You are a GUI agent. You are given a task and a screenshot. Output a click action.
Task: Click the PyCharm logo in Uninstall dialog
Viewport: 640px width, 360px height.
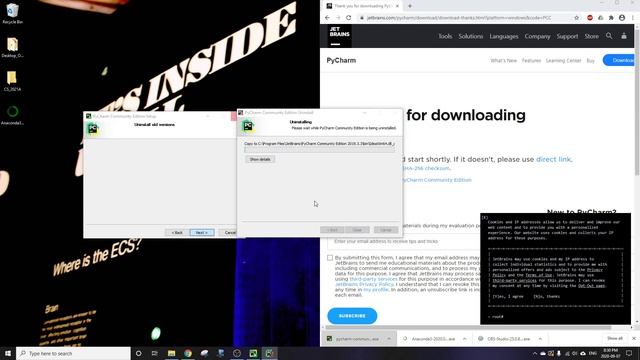248,126
